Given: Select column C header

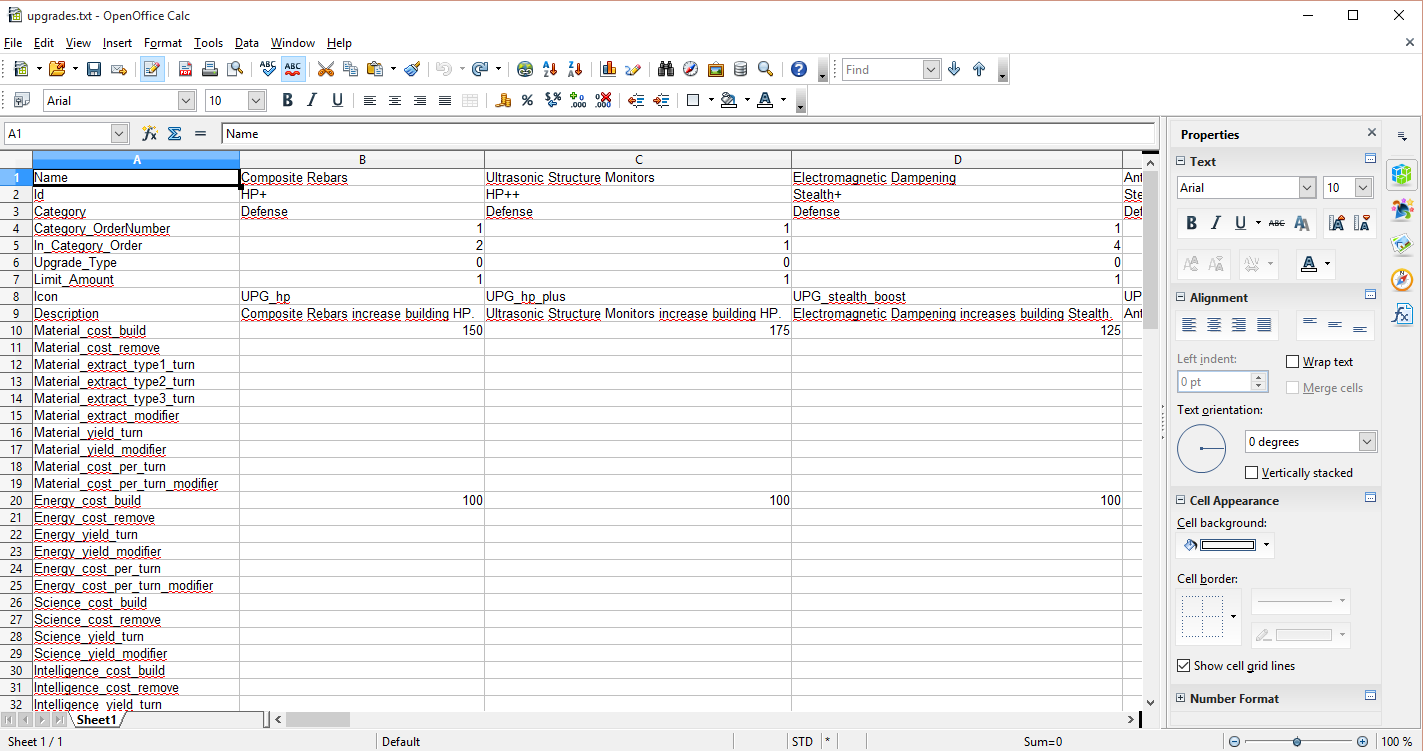Looking at the screenshot, I should point(638,160).
